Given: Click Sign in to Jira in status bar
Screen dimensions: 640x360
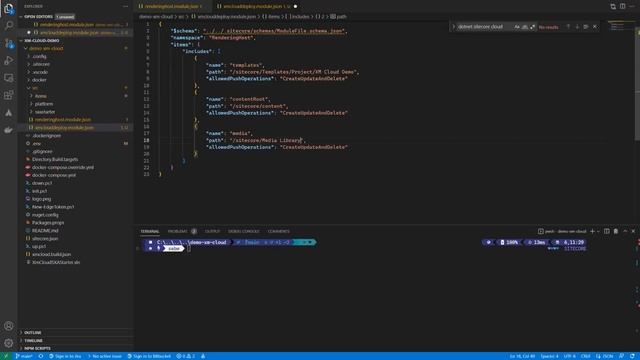Looking at the screenshot, I should (65, 356).
